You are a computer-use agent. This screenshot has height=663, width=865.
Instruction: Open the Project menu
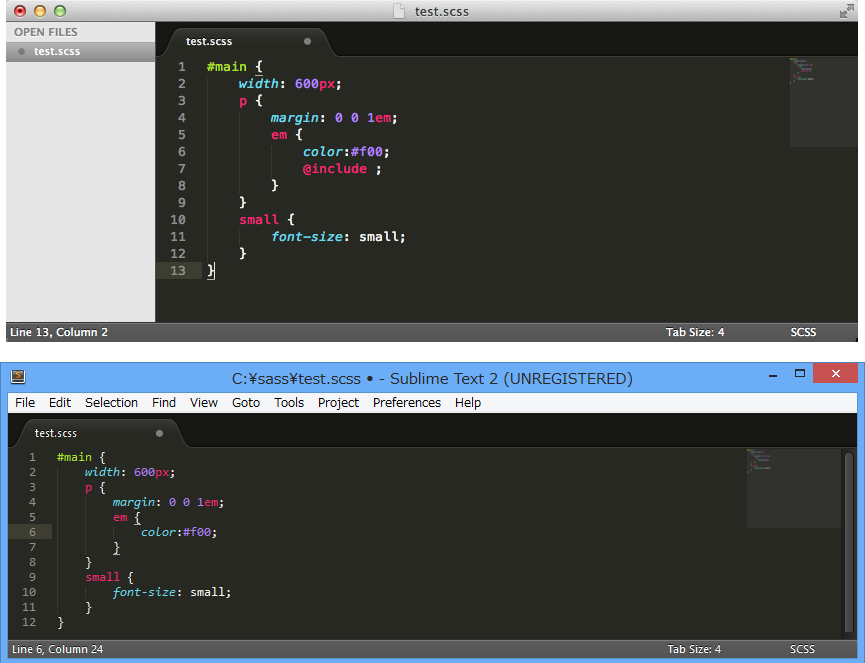338,403
